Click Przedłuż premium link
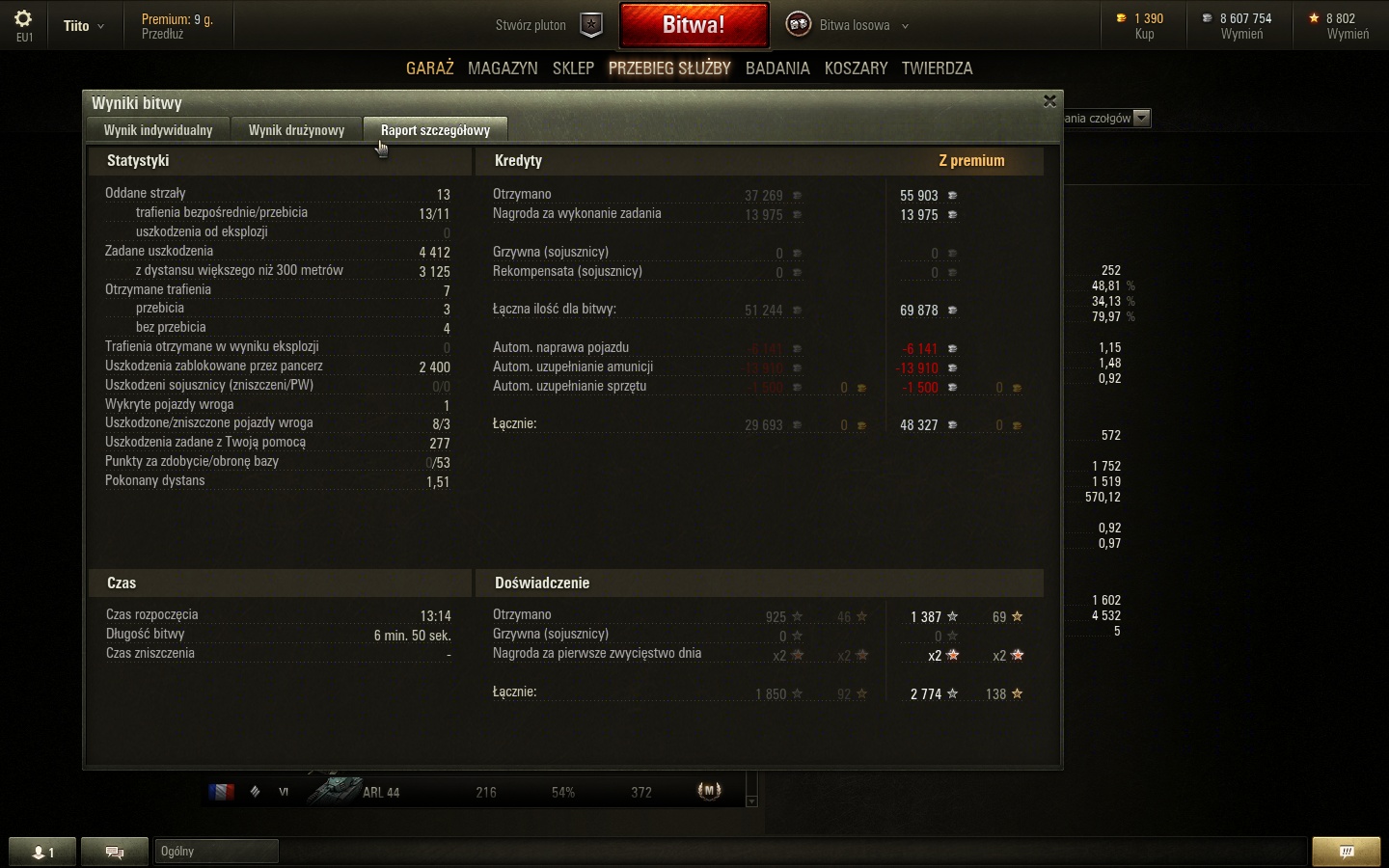This screenshot has width=1389, height=868. [x=162, y=34]
